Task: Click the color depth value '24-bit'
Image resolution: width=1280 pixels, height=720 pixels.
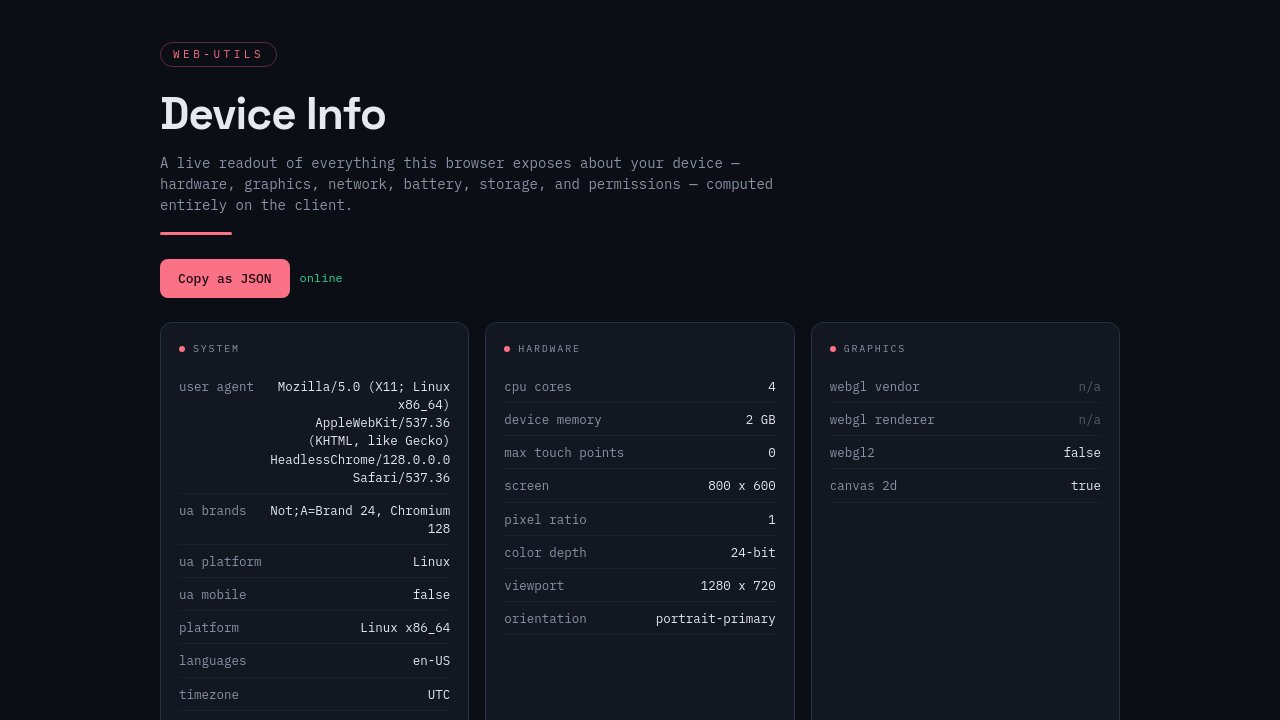Action: (753, 553)
